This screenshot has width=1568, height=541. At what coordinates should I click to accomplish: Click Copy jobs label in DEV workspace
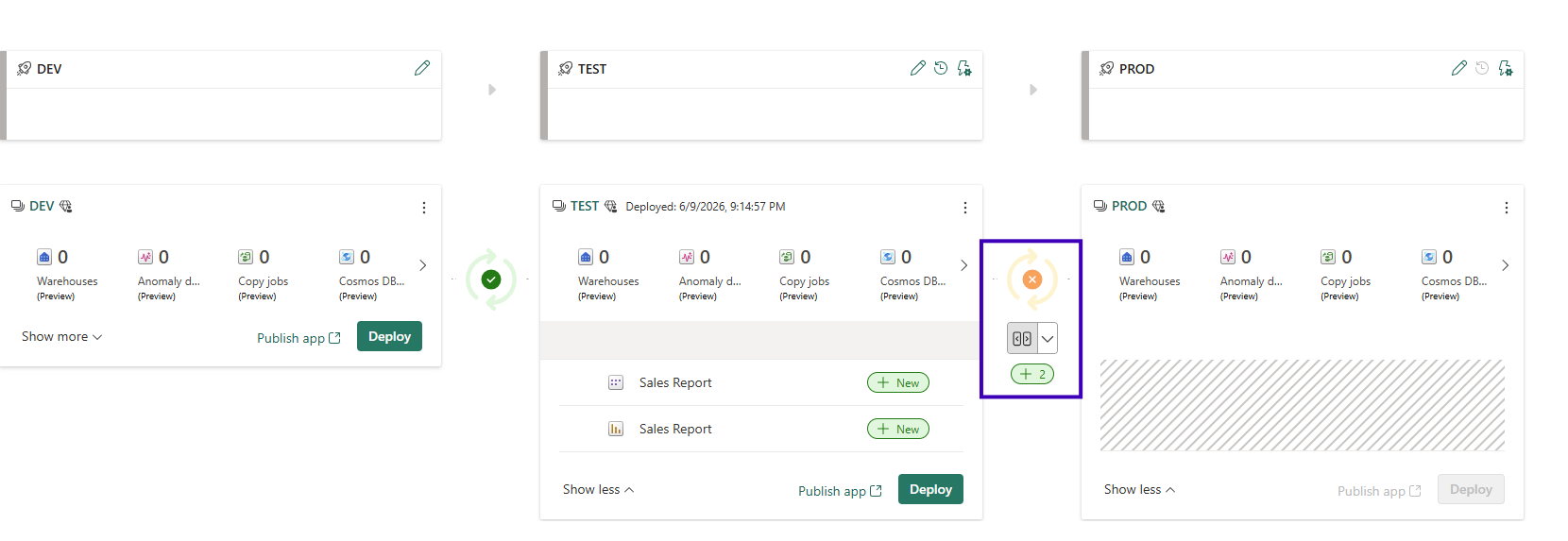[x=264, y=281]
